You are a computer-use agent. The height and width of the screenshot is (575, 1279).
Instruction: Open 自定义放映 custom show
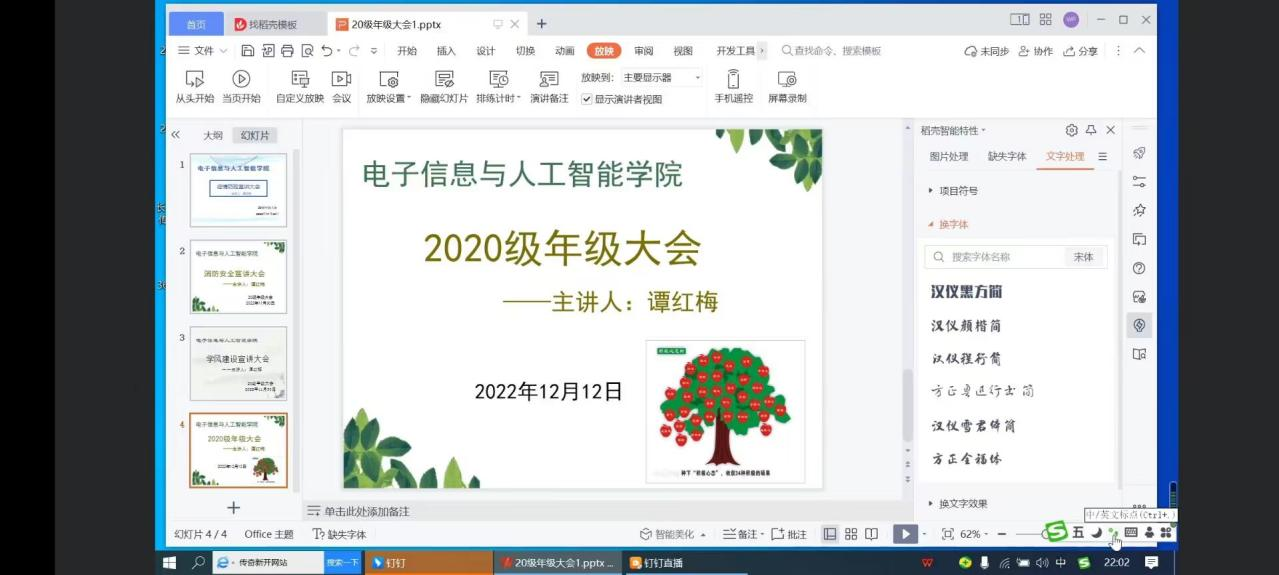click(x=299, y=79)
